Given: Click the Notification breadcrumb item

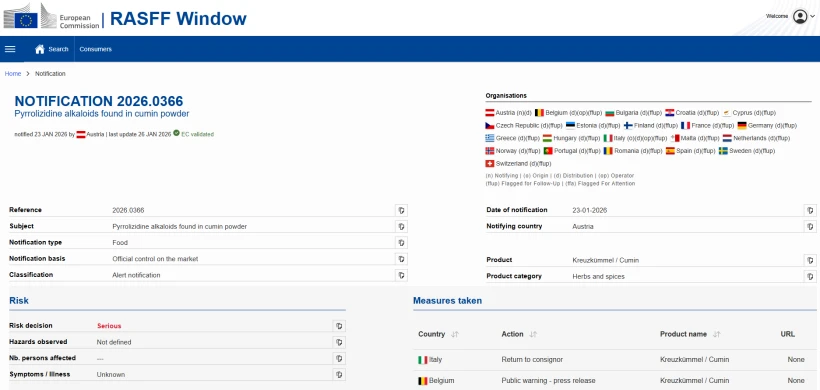Looking at the screenshot, I should pos(50,74).
